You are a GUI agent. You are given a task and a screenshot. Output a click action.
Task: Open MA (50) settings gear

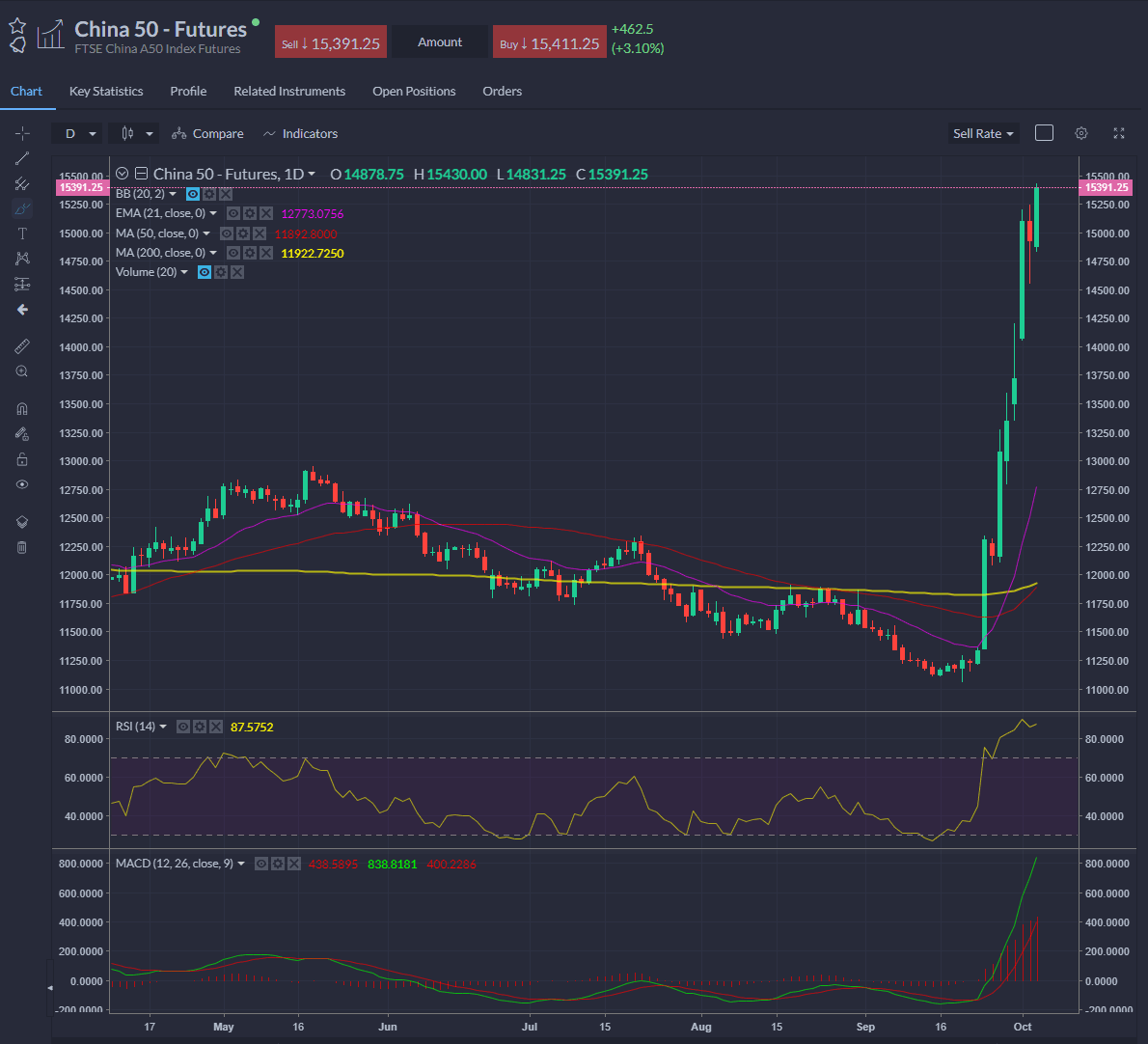point(243,234)
